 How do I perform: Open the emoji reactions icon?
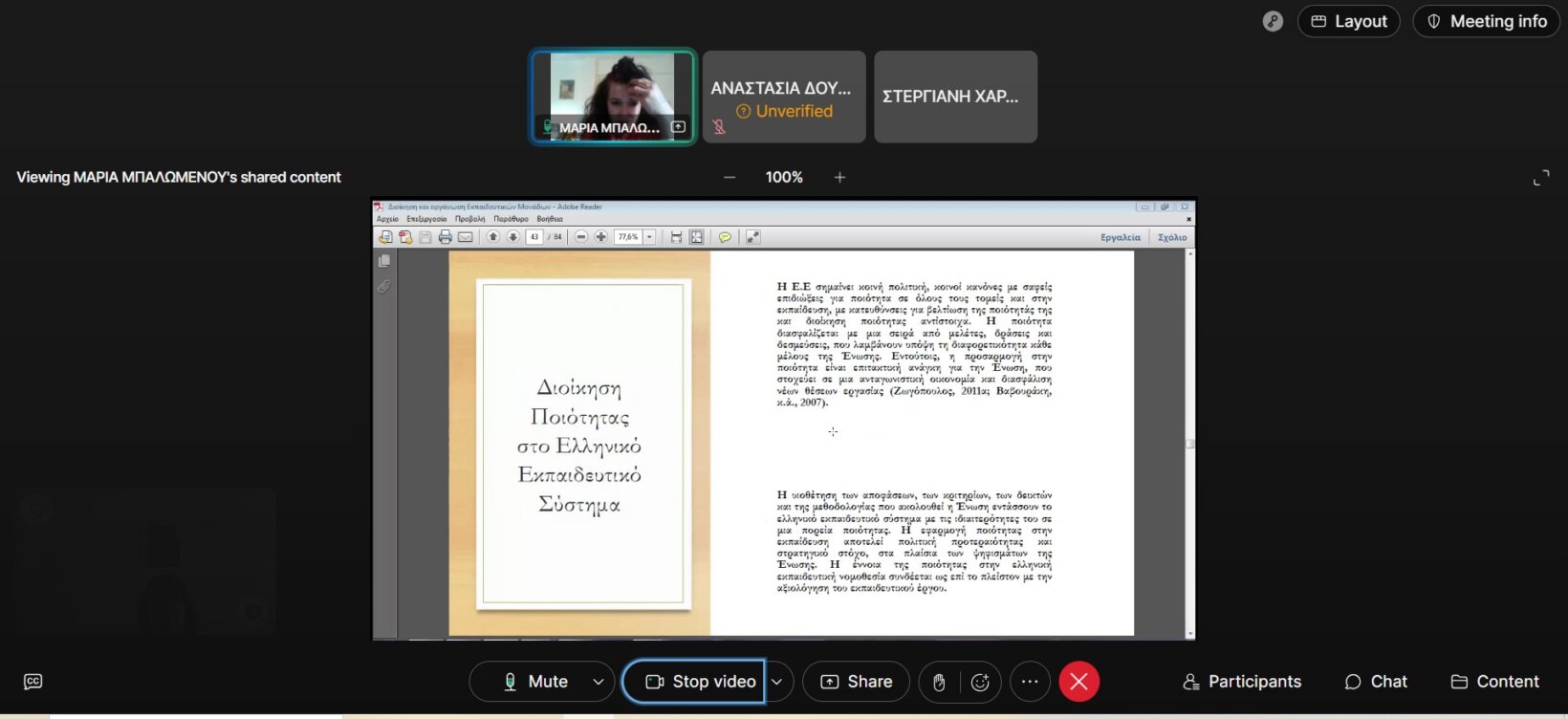pos(980,682)
